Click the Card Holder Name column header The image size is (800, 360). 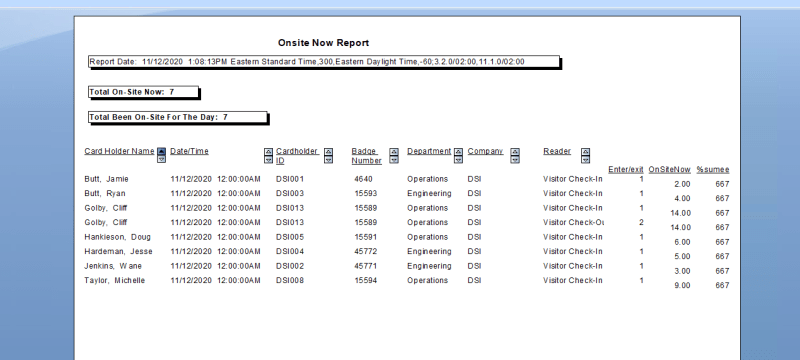(x=119, y=151)
